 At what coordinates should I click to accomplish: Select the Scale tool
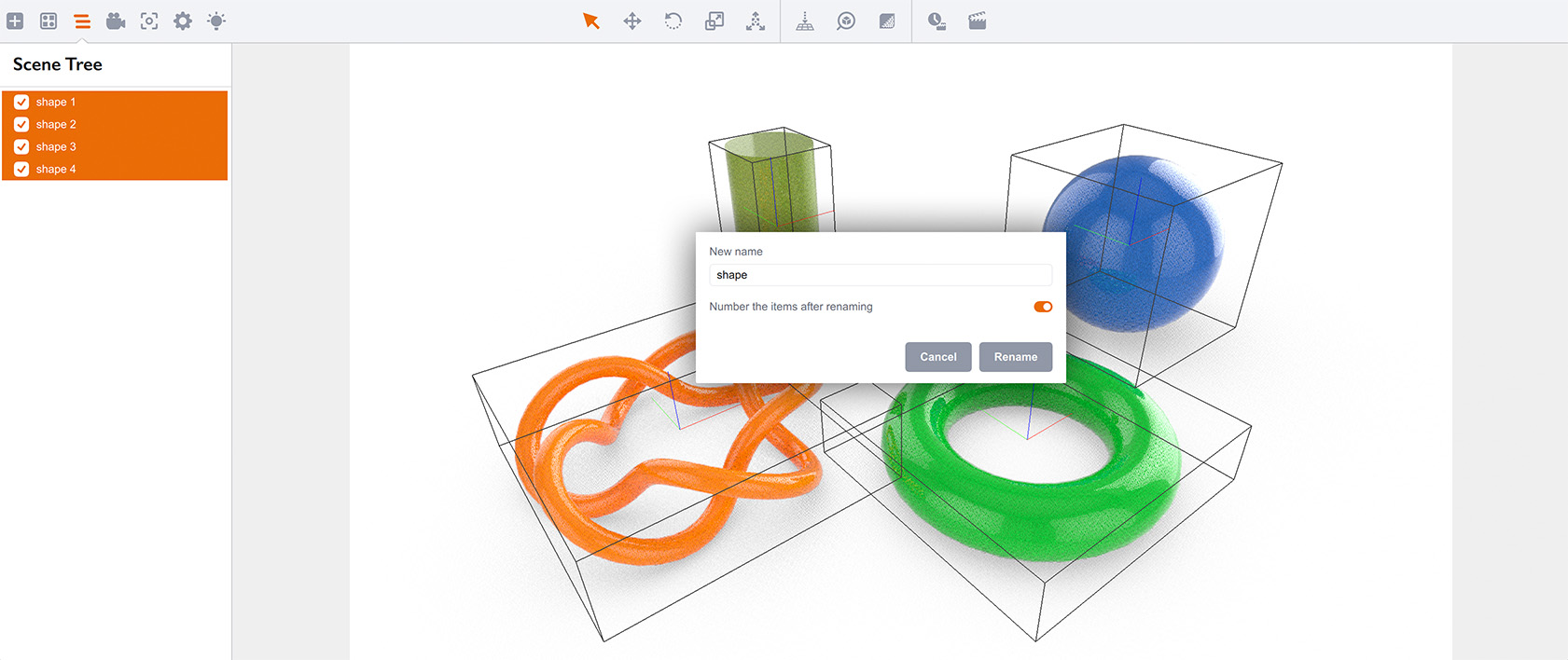pyautogui.click(x=715, y=21)
